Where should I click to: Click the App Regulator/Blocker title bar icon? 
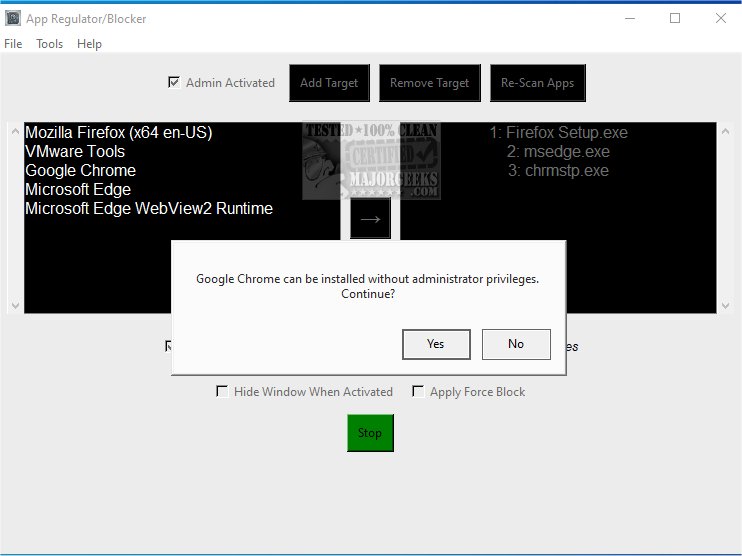point(13,18)
